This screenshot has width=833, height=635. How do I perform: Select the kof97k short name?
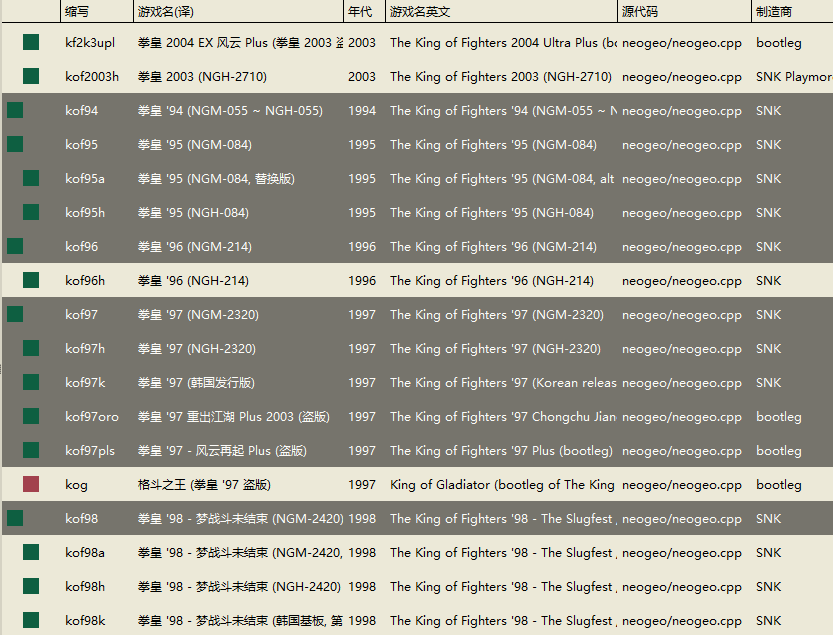click(x=85, y=383)
